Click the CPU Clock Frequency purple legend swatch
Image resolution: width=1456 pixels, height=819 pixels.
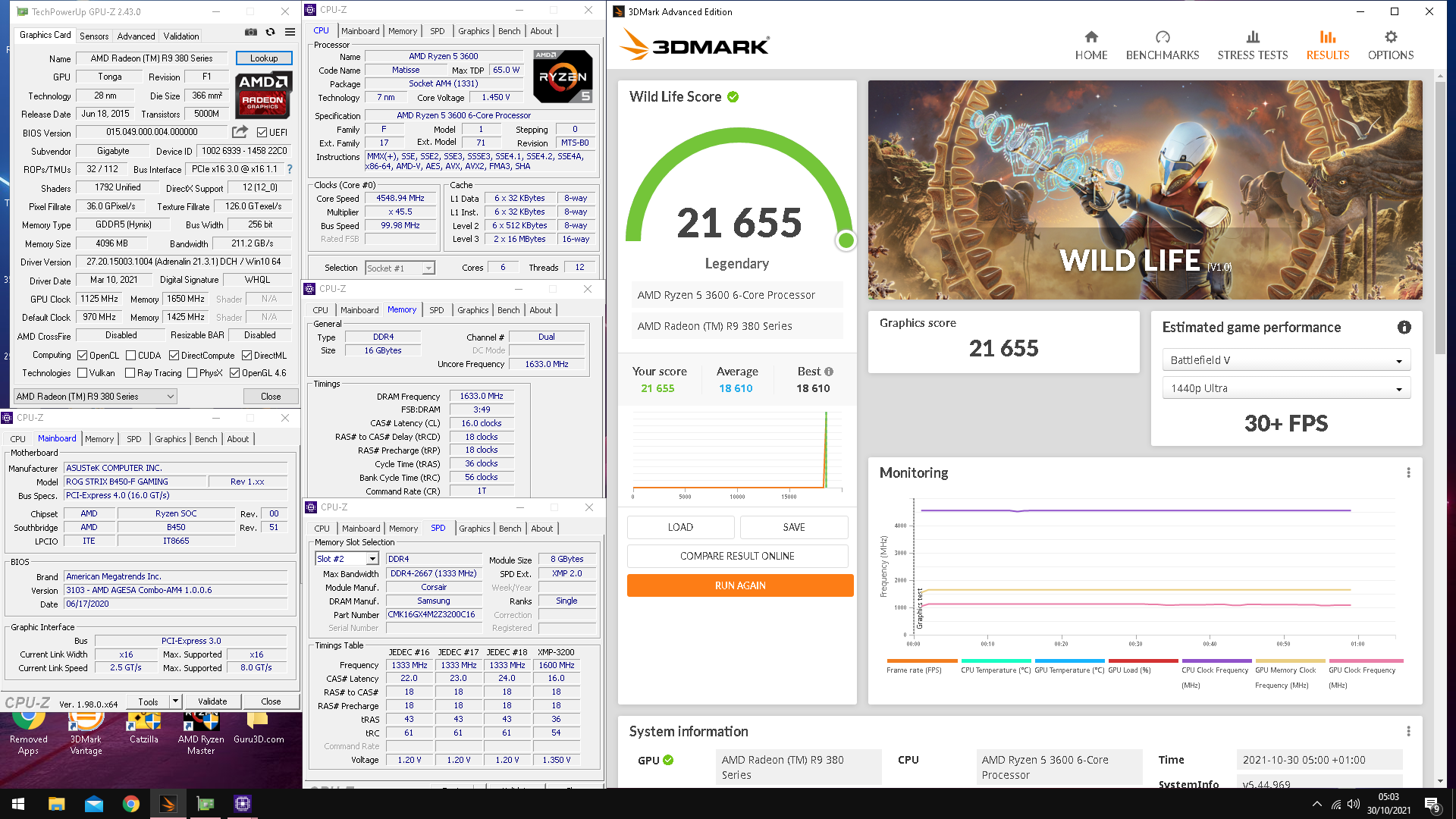pos(1216,661)
